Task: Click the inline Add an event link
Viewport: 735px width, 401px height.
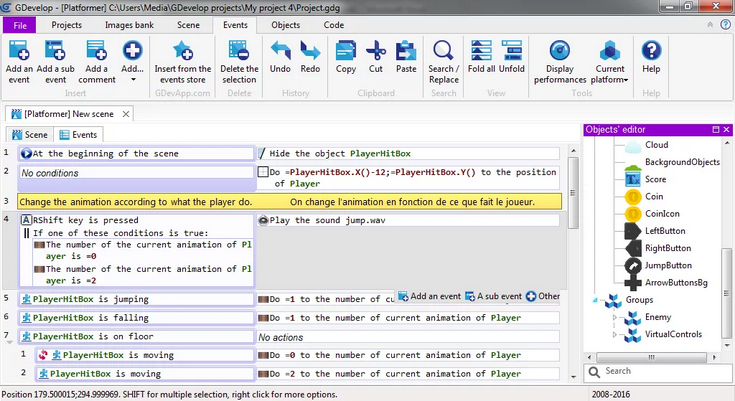Action: click(429, 296)
